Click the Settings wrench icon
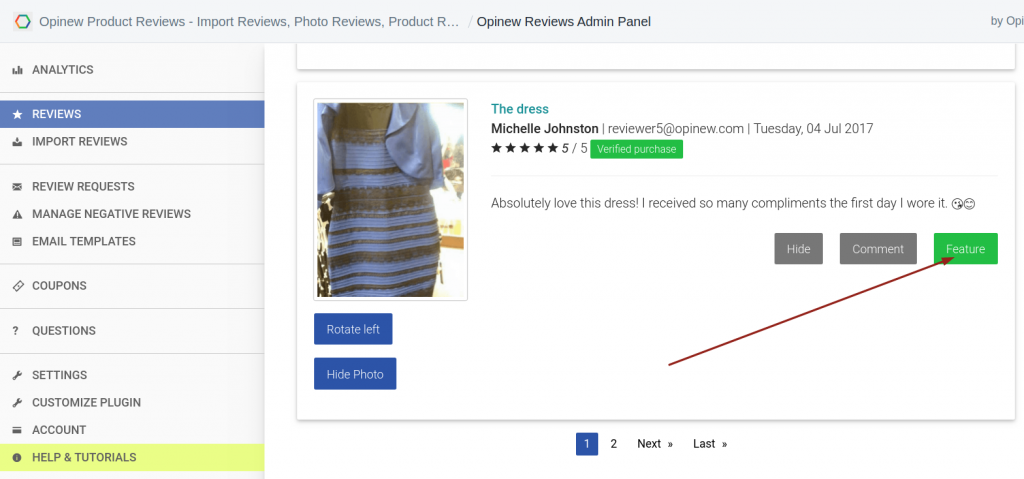Viewport: 1024px width, 479px height. point(18,376)
